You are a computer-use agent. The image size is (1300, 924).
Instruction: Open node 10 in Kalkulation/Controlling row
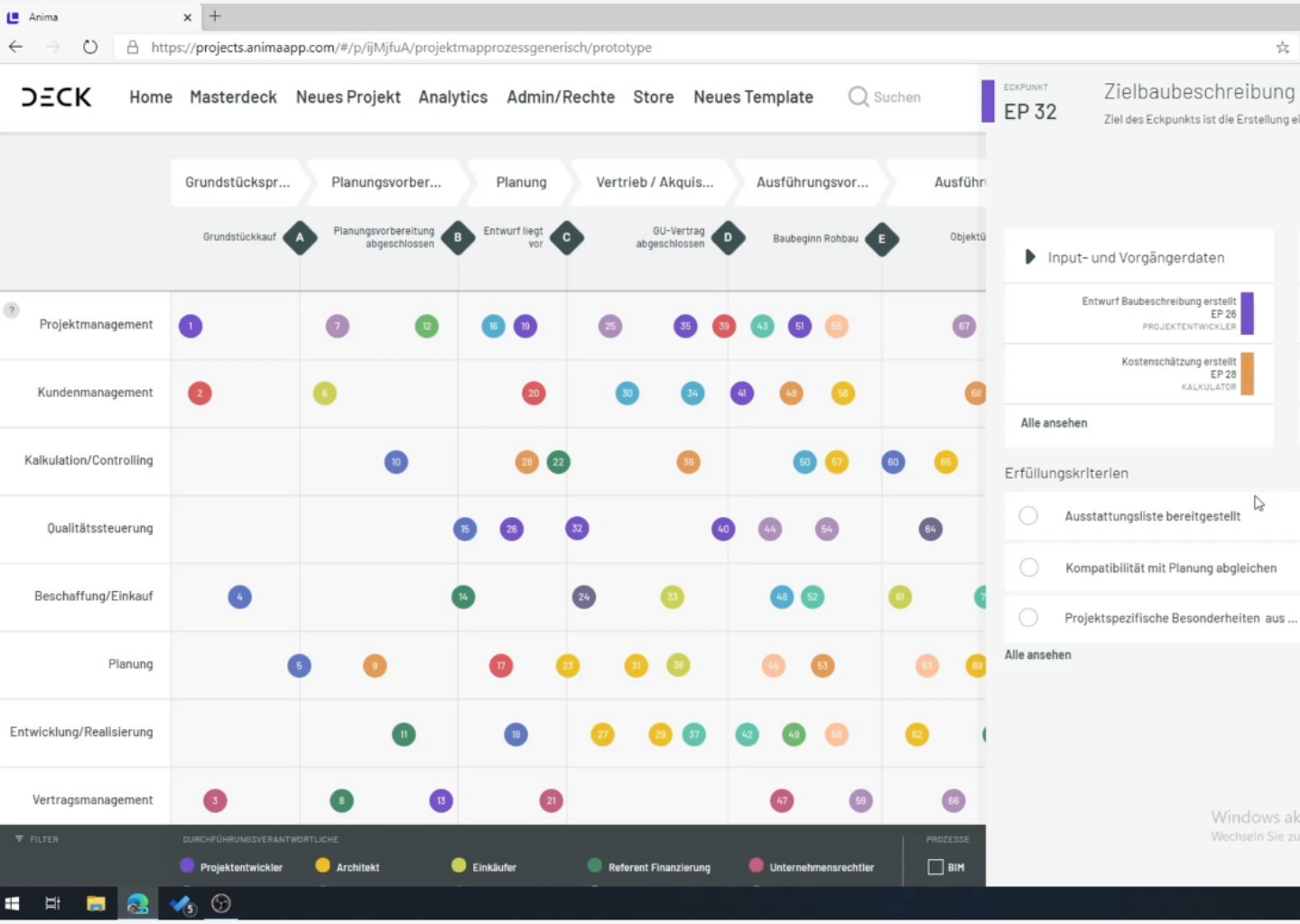coord(396,462)
